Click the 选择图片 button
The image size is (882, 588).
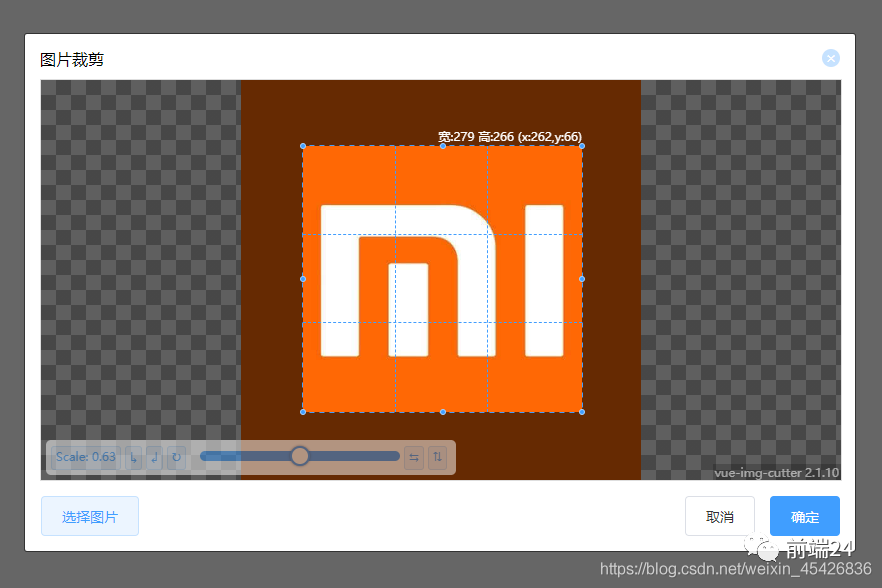(90, 516)
